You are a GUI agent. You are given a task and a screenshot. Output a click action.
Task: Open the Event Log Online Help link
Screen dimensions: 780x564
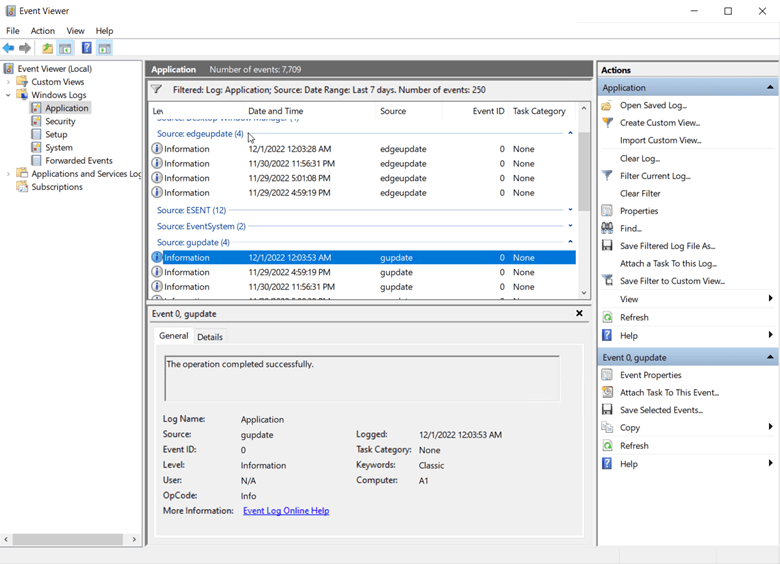tap(286, 511)
